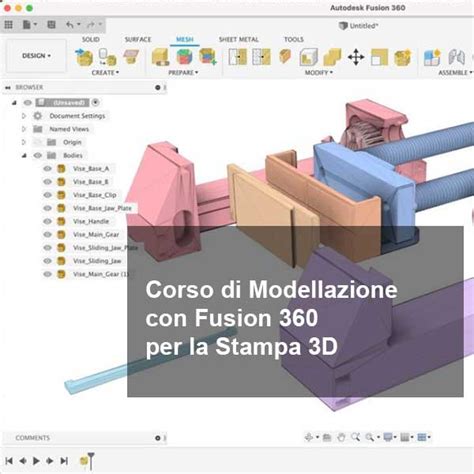This screenshot has width=474, height=474.
Task: Select the Untitled document tab
Action: 358,26
